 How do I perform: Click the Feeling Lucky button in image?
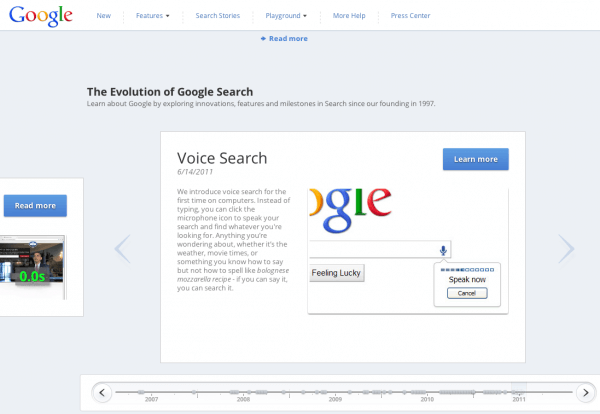[336, 273]
